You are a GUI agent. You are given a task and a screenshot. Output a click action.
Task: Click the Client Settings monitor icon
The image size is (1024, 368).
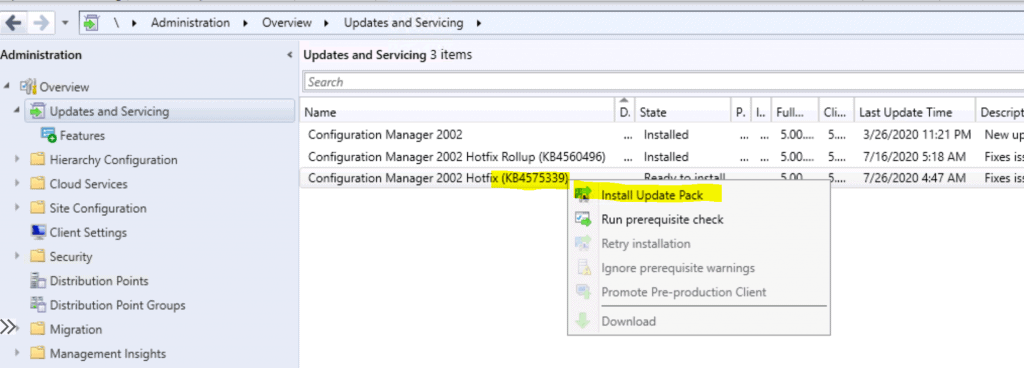pos(38,232)
